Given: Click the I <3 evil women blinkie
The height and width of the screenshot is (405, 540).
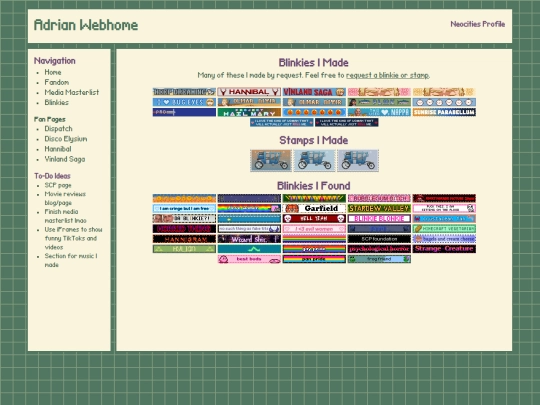Looking at the screenshot, I should click(x=314, y=229).
